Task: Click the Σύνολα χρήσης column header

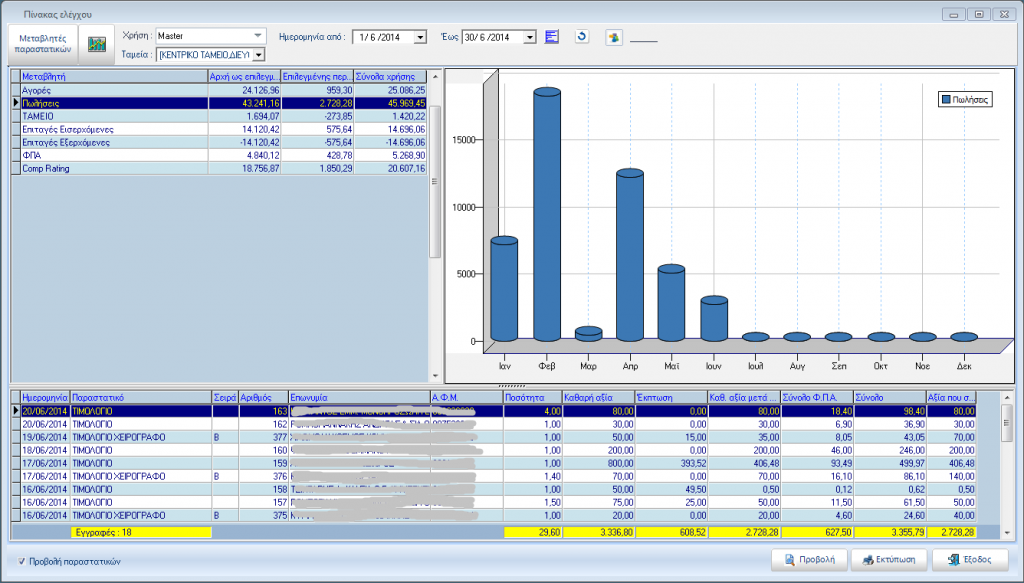Action: pyautogui.click(x=390, y=76)
